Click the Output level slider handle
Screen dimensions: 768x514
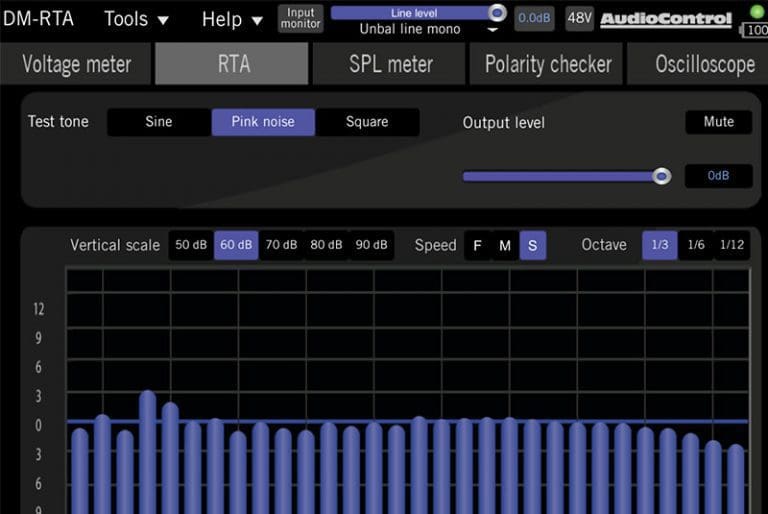coord(661,176)
